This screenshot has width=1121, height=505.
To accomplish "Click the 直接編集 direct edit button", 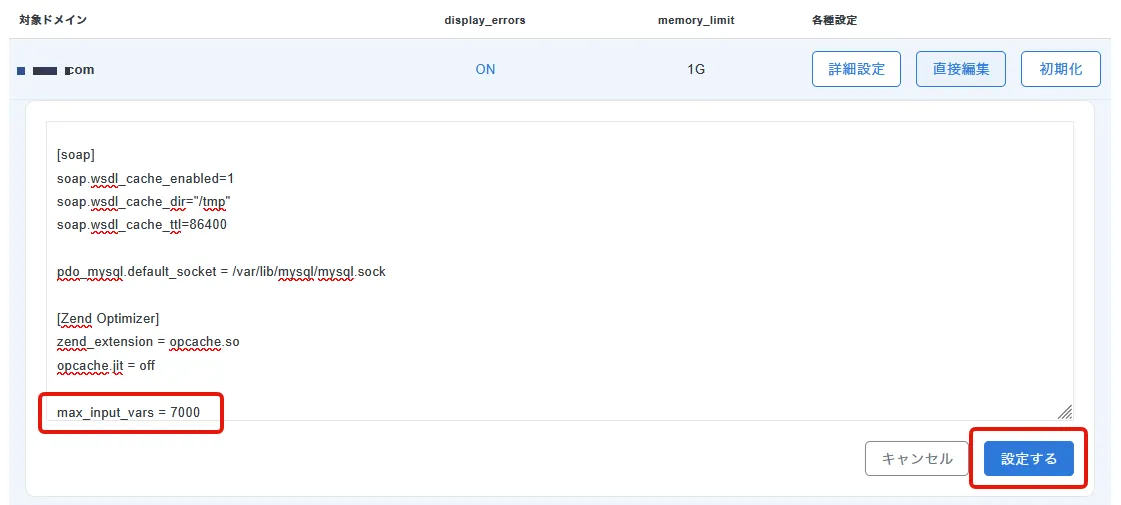I will (960, 70).
